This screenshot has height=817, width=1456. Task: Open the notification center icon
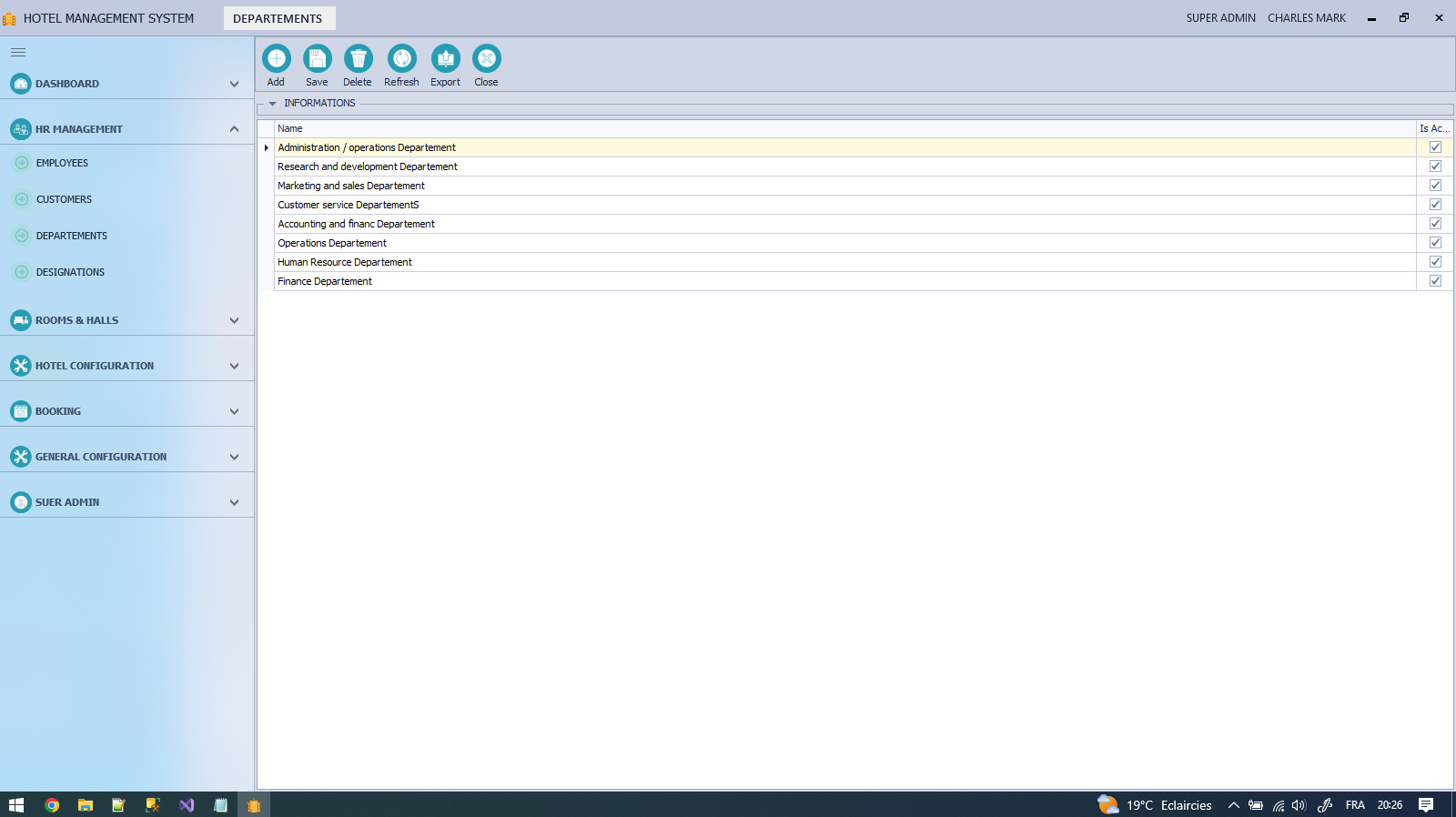coord(1426,805)
